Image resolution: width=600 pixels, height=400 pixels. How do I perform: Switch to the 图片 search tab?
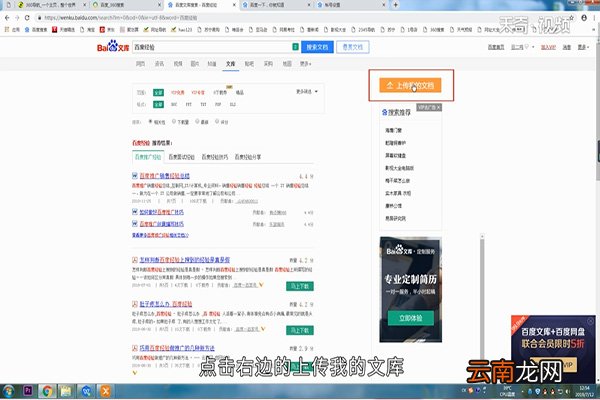tap(195, 64)
